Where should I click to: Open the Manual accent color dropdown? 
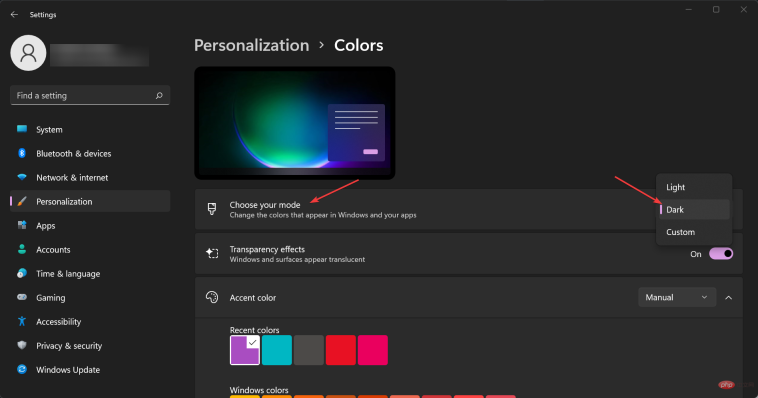[677, 297]
